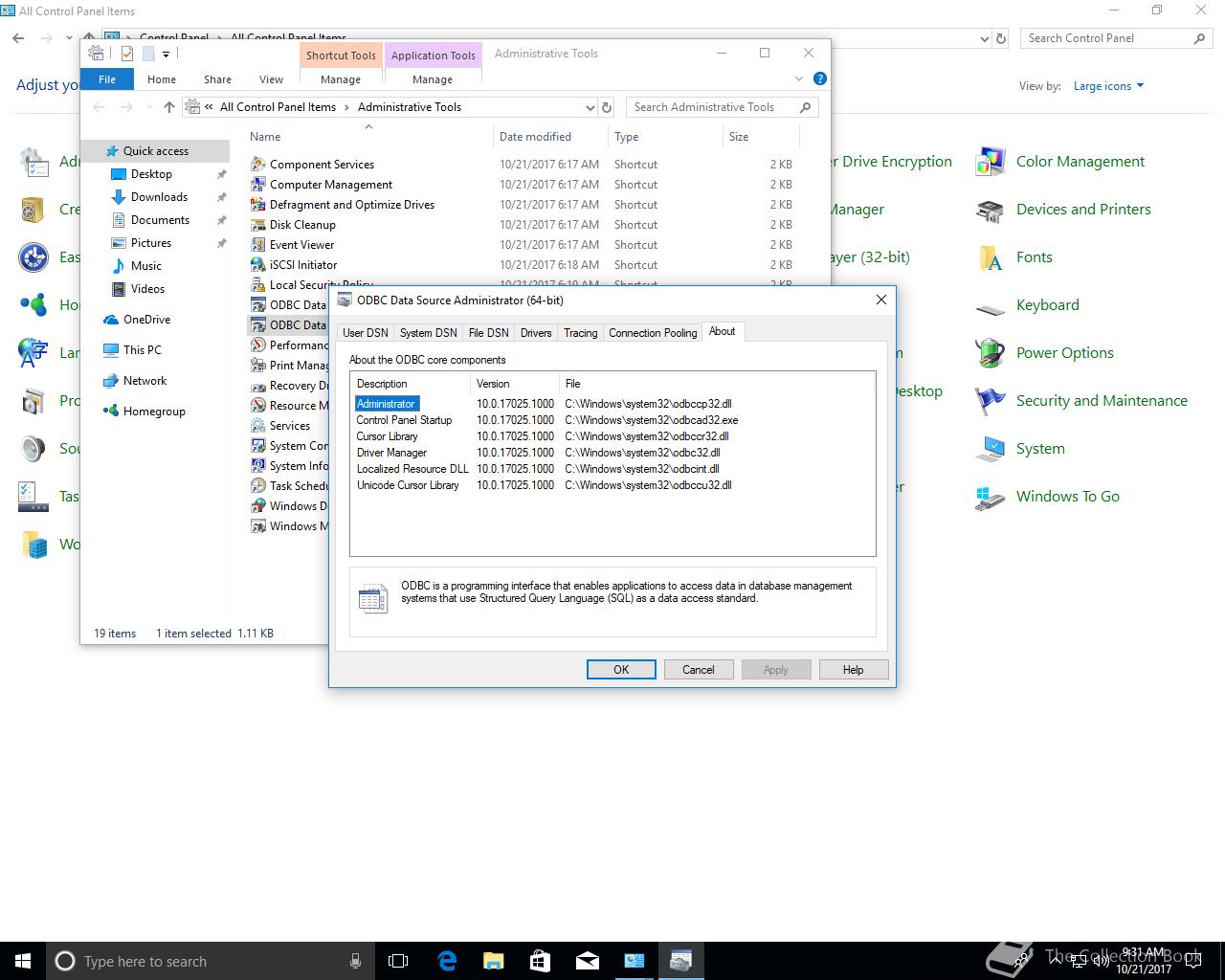The height and width of the screenshot is (980, 1225).
Task: Switch to the Drivers tab
Action: (x=536, y=333)
